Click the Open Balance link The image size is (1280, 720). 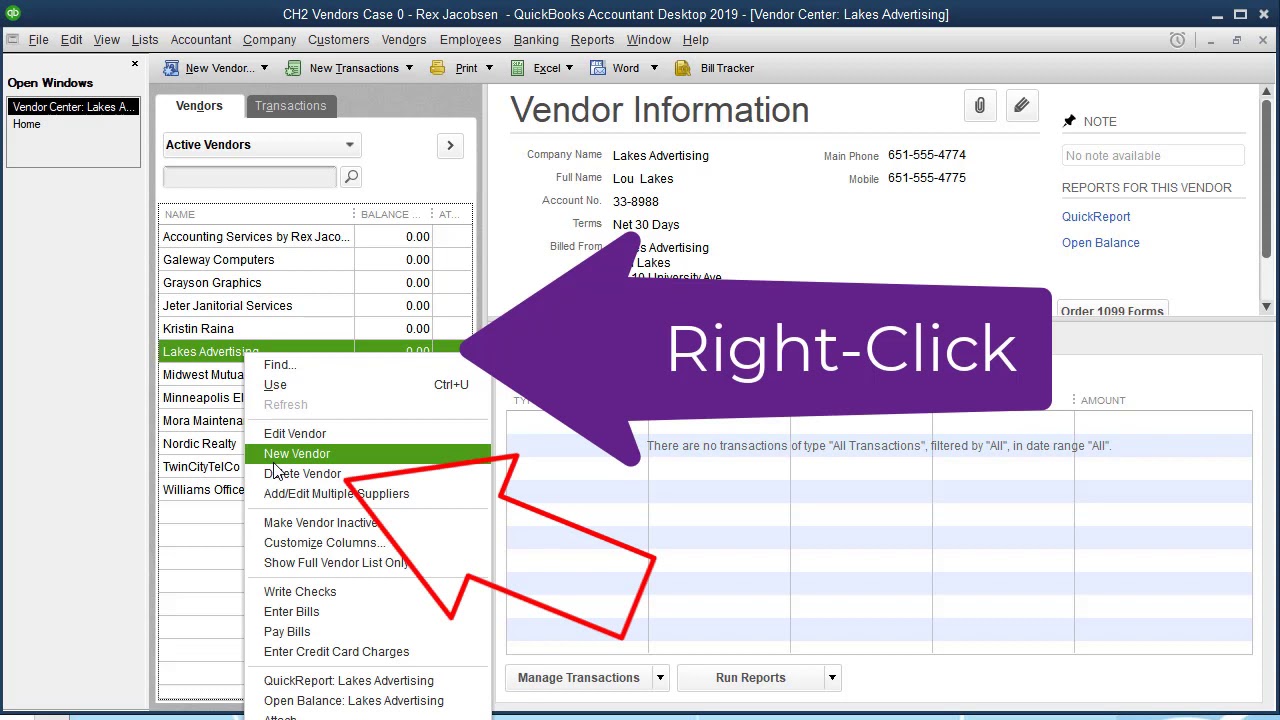[x=1100, y=243]
